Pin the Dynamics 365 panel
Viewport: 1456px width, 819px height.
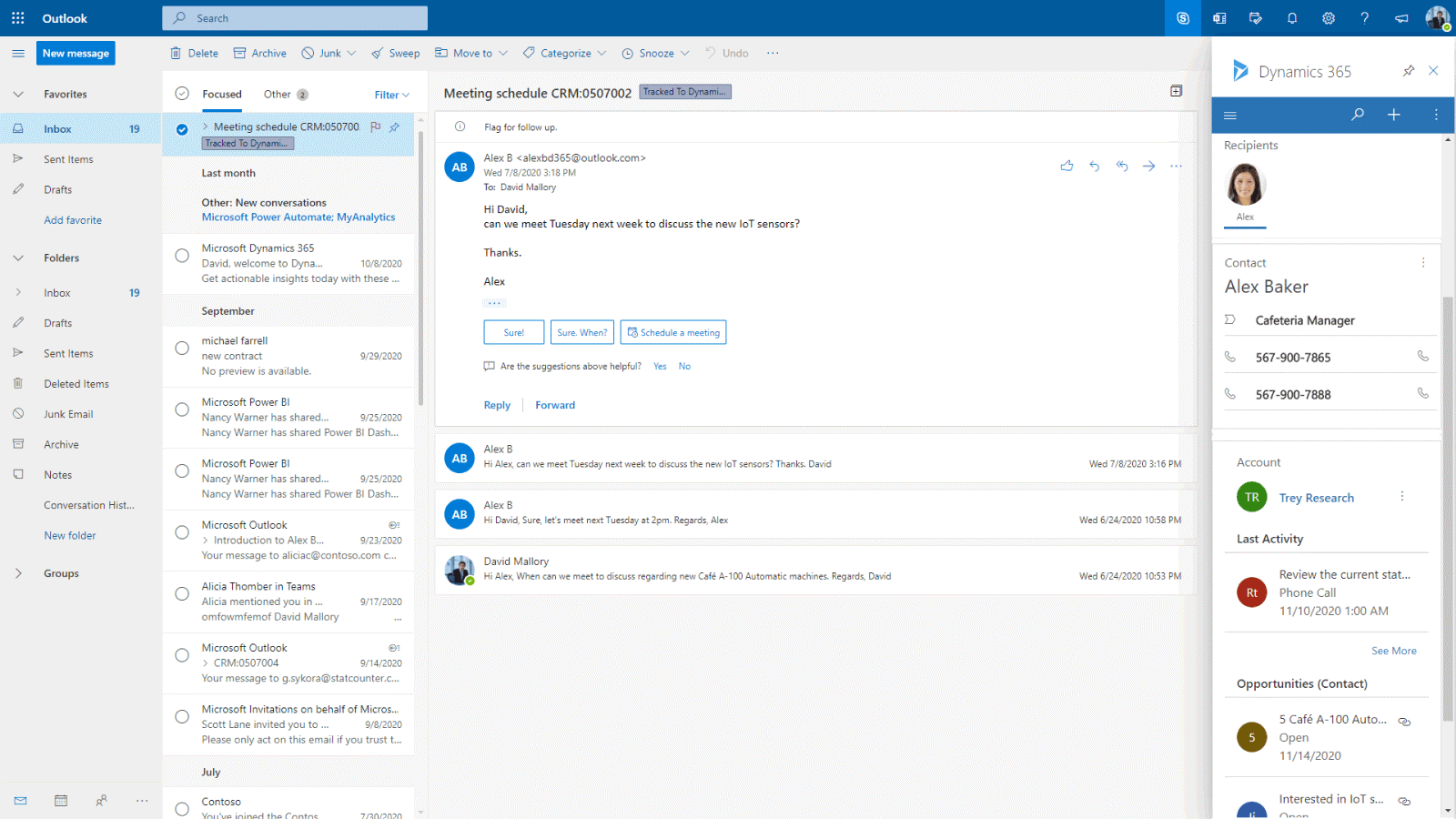pos(1409,71)
